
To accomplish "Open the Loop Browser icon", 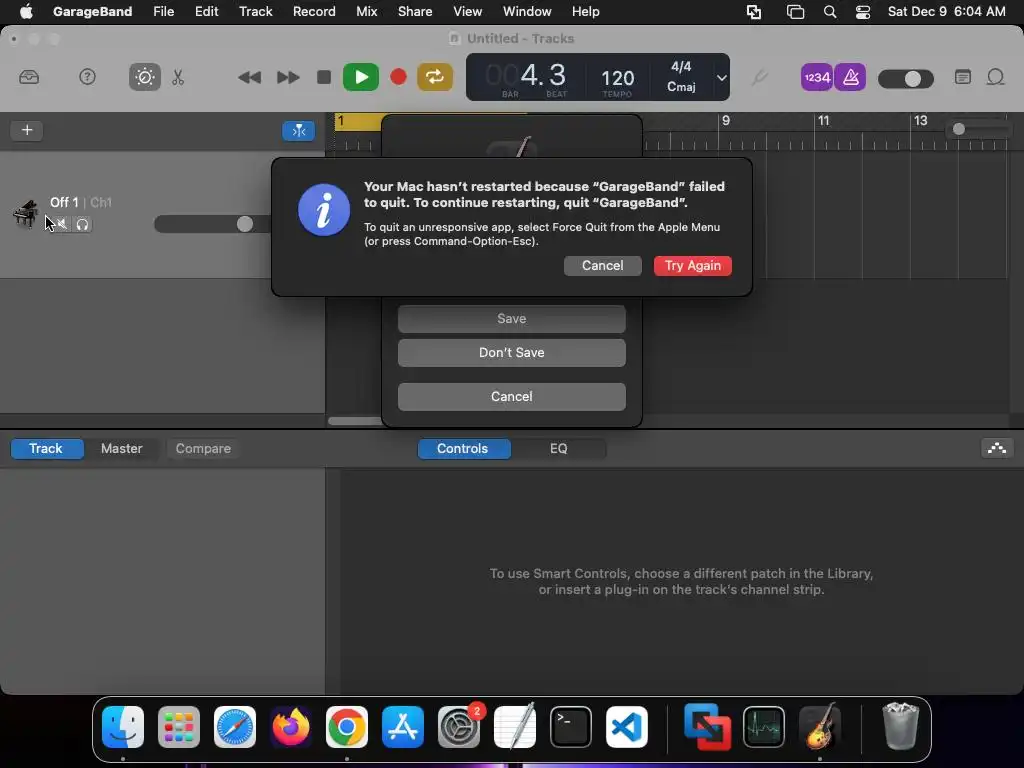I will [x=995, y=77].
